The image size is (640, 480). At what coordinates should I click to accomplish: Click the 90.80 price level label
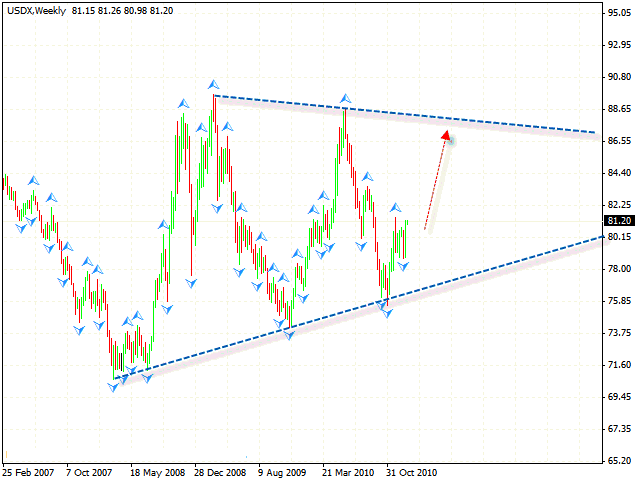619,77
